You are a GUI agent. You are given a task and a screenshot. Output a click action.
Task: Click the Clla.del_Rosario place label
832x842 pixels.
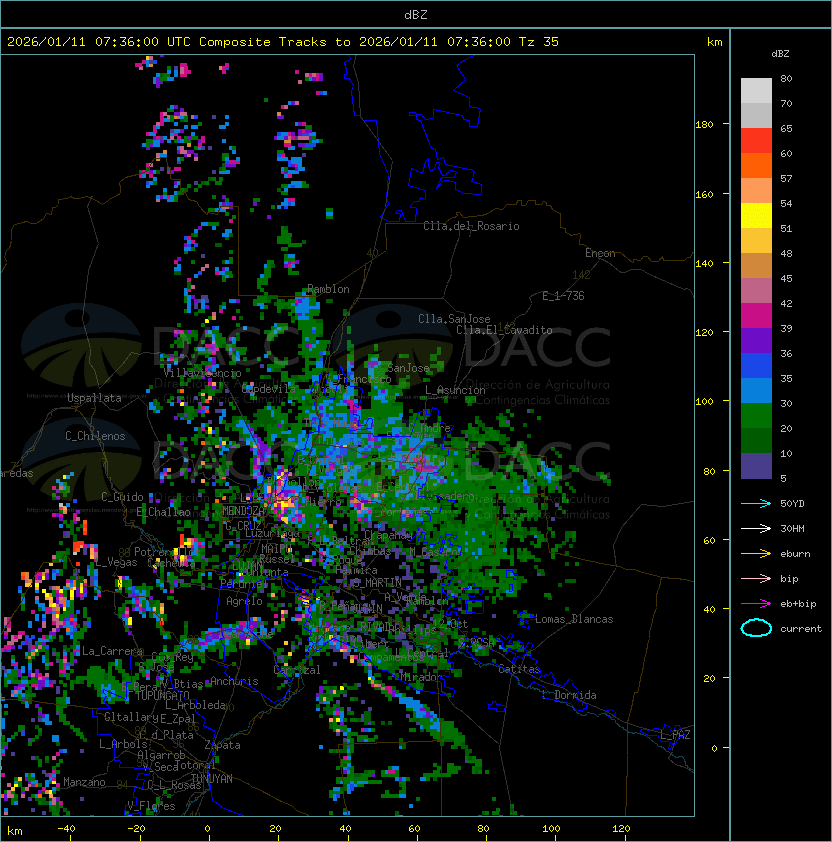click(x=471, y=226)
